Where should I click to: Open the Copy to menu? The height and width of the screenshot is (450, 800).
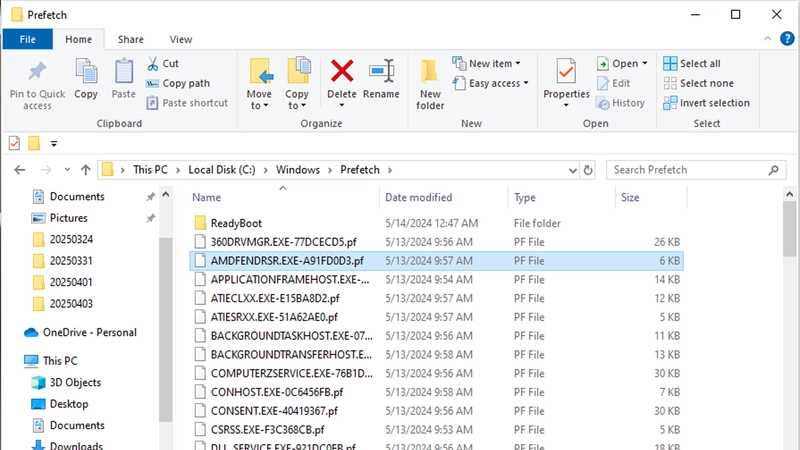(x=297, y=84)
